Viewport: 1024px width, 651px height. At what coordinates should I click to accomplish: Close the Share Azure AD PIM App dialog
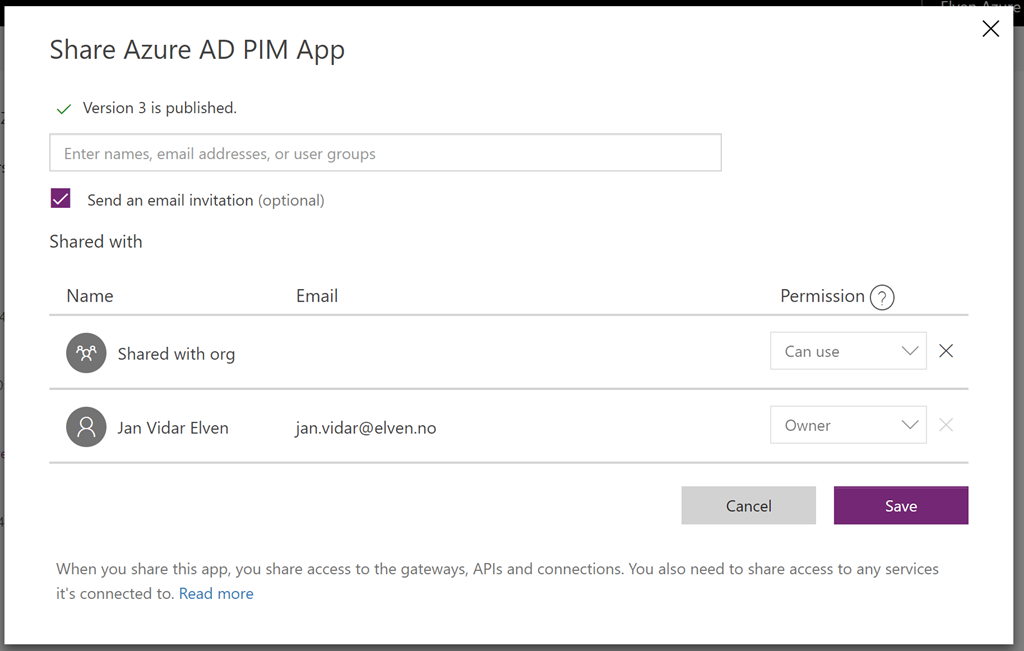click(990, 29)
